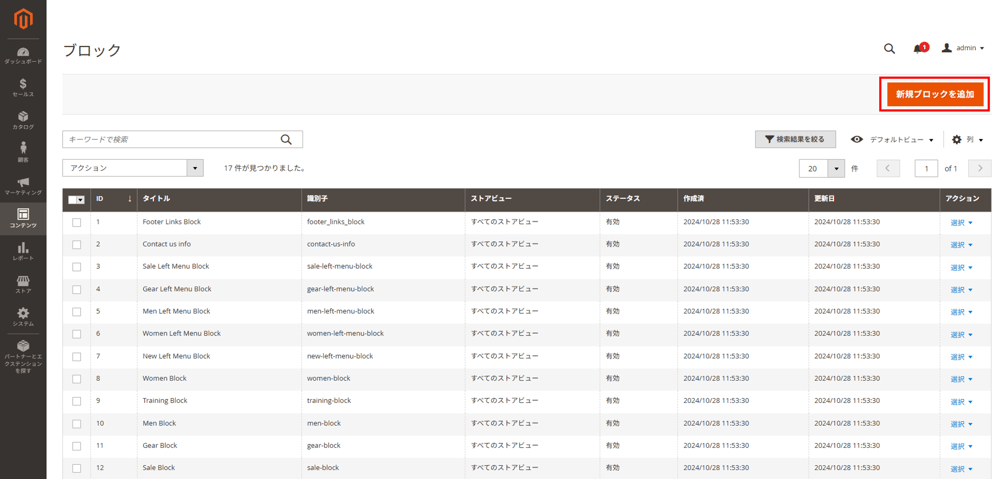Click the current page number field
The width and height of the screenshot is (1000, 479).
926,168
